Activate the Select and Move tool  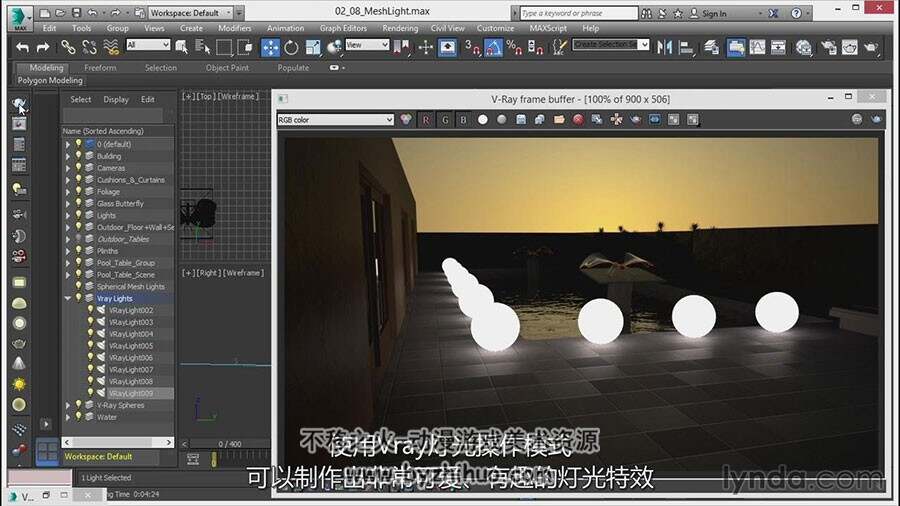pos(270,47)
